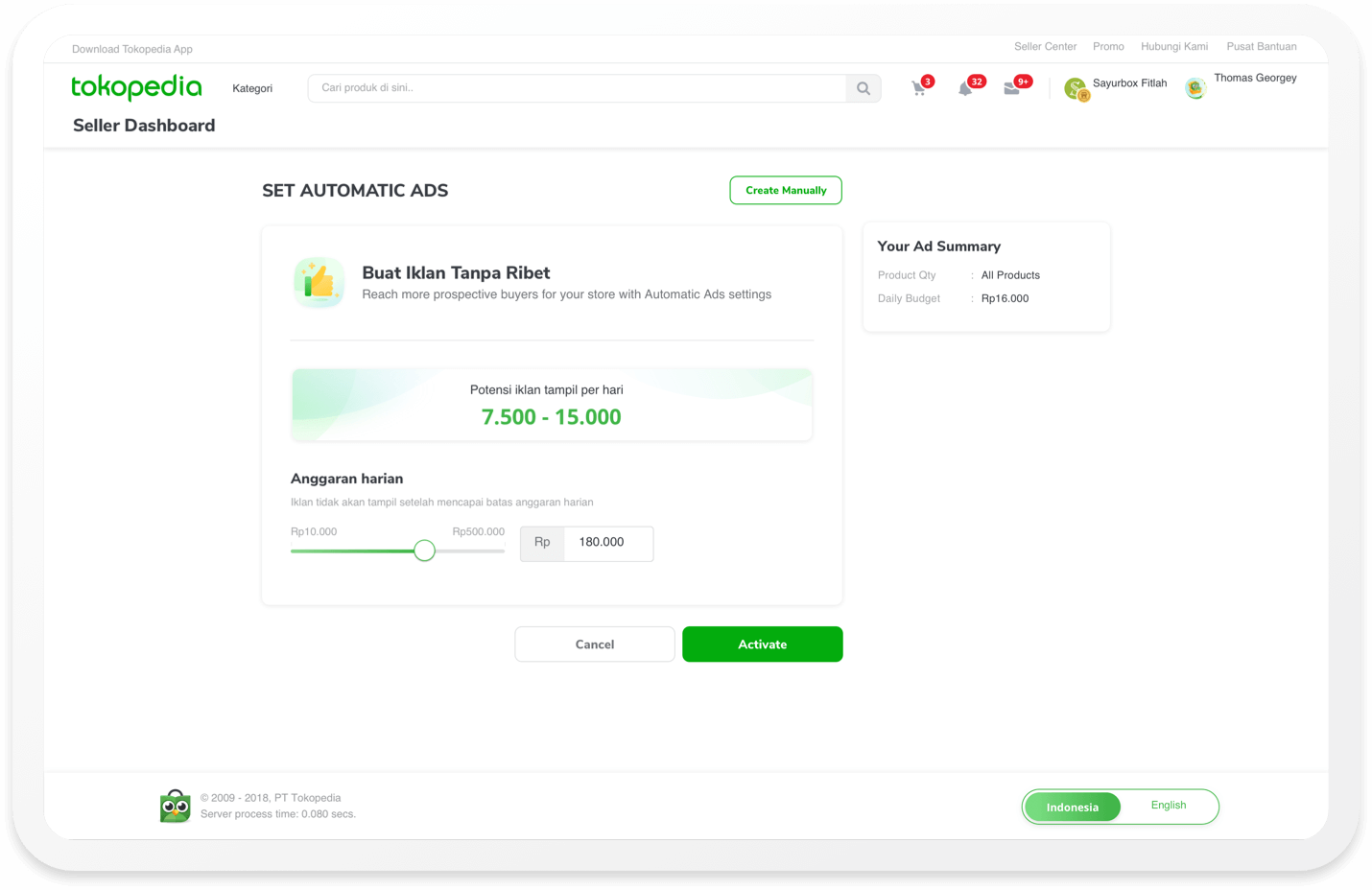This screenshot has height=890, width=1372.
Task: Click the thumbs-up Automatic Ads illustration
Action: (x=319, y=282)
